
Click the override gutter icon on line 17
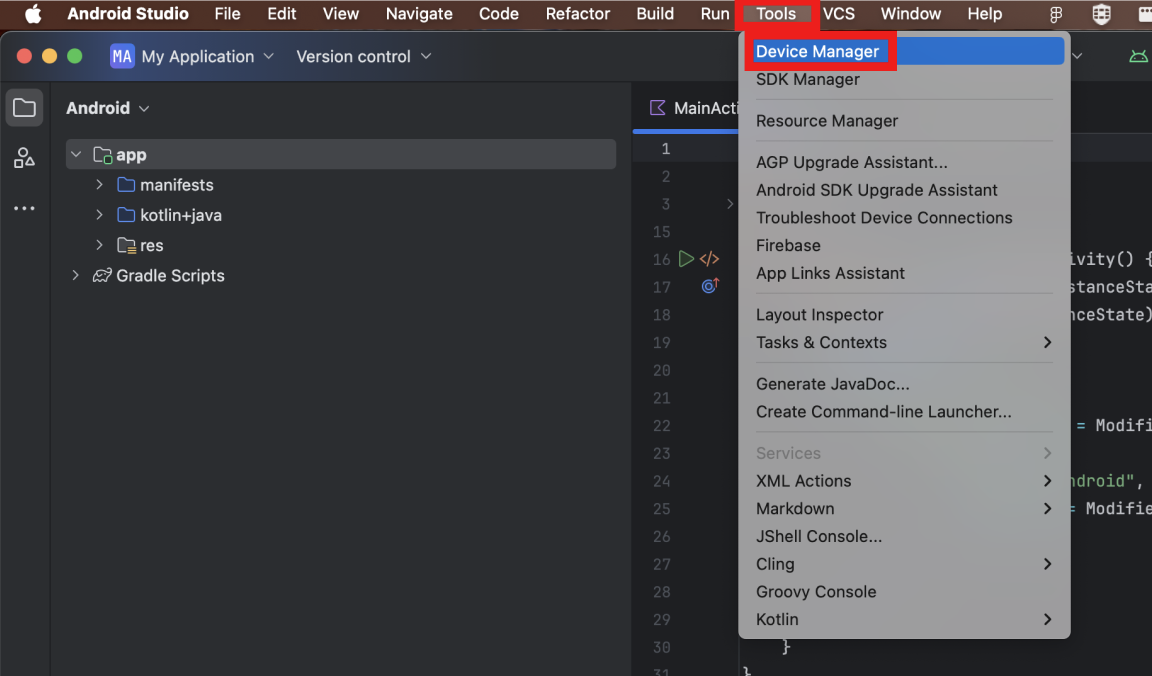[709, 286]
